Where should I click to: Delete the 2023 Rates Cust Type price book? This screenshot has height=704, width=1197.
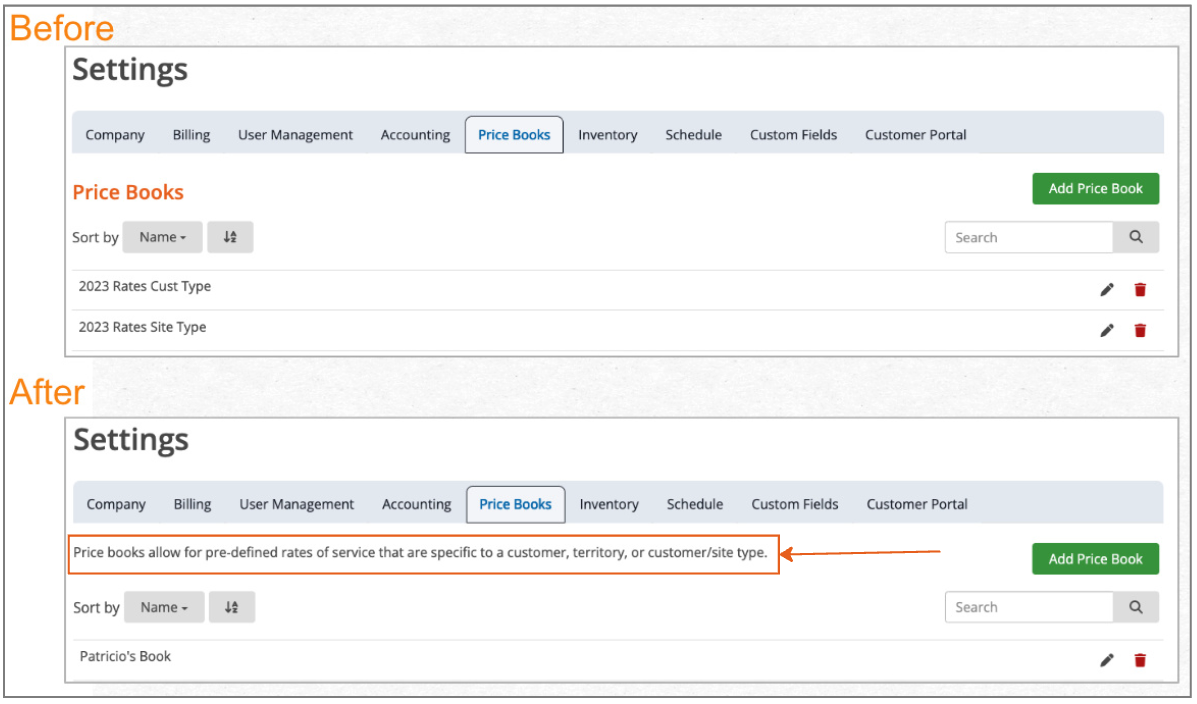(1140, 289)
